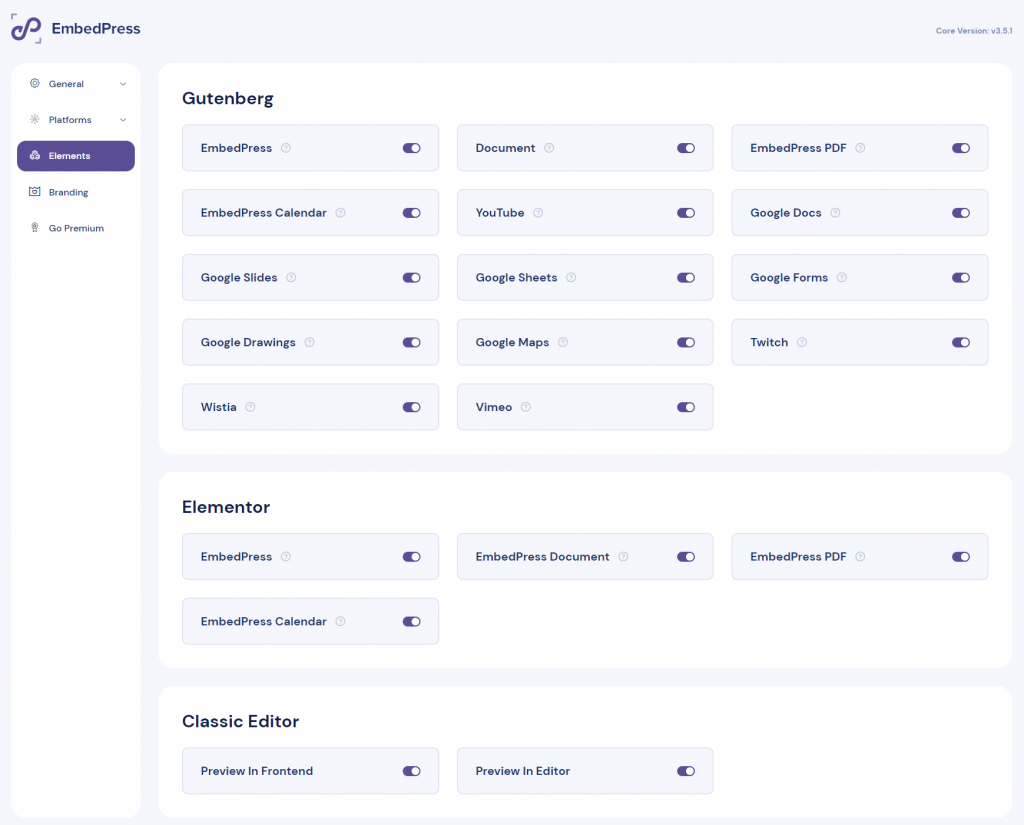
Task: Click the Platforms sun icon
Action: [x=34, y=120]
